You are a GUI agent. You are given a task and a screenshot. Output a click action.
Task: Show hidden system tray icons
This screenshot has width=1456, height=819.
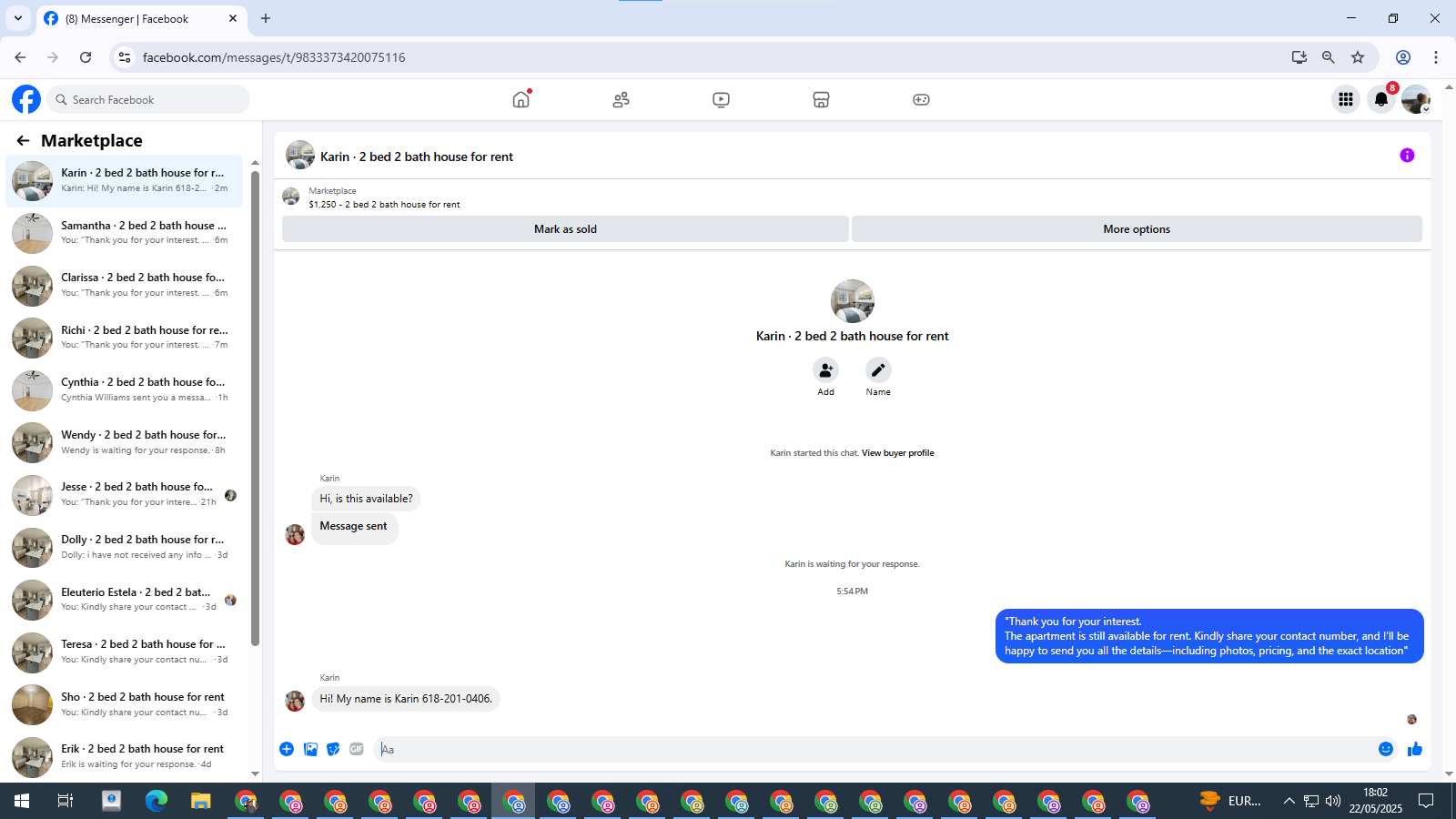pyautogui.click(x=1289, y=801)
